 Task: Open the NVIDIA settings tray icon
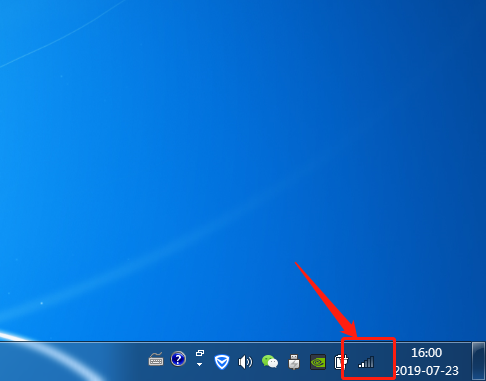coord(318,362)
